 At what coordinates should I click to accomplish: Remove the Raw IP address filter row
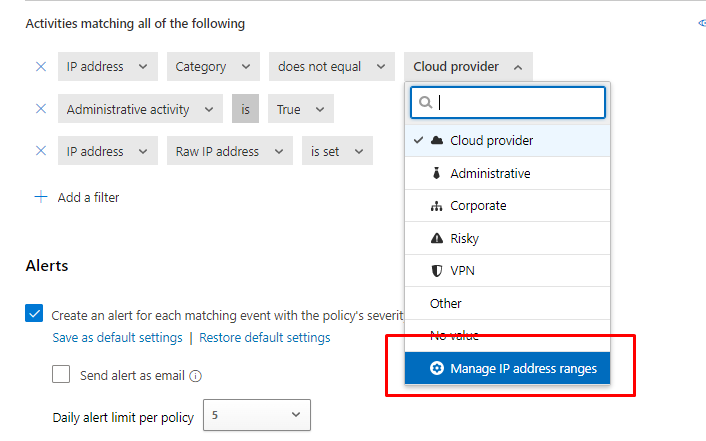41,151
